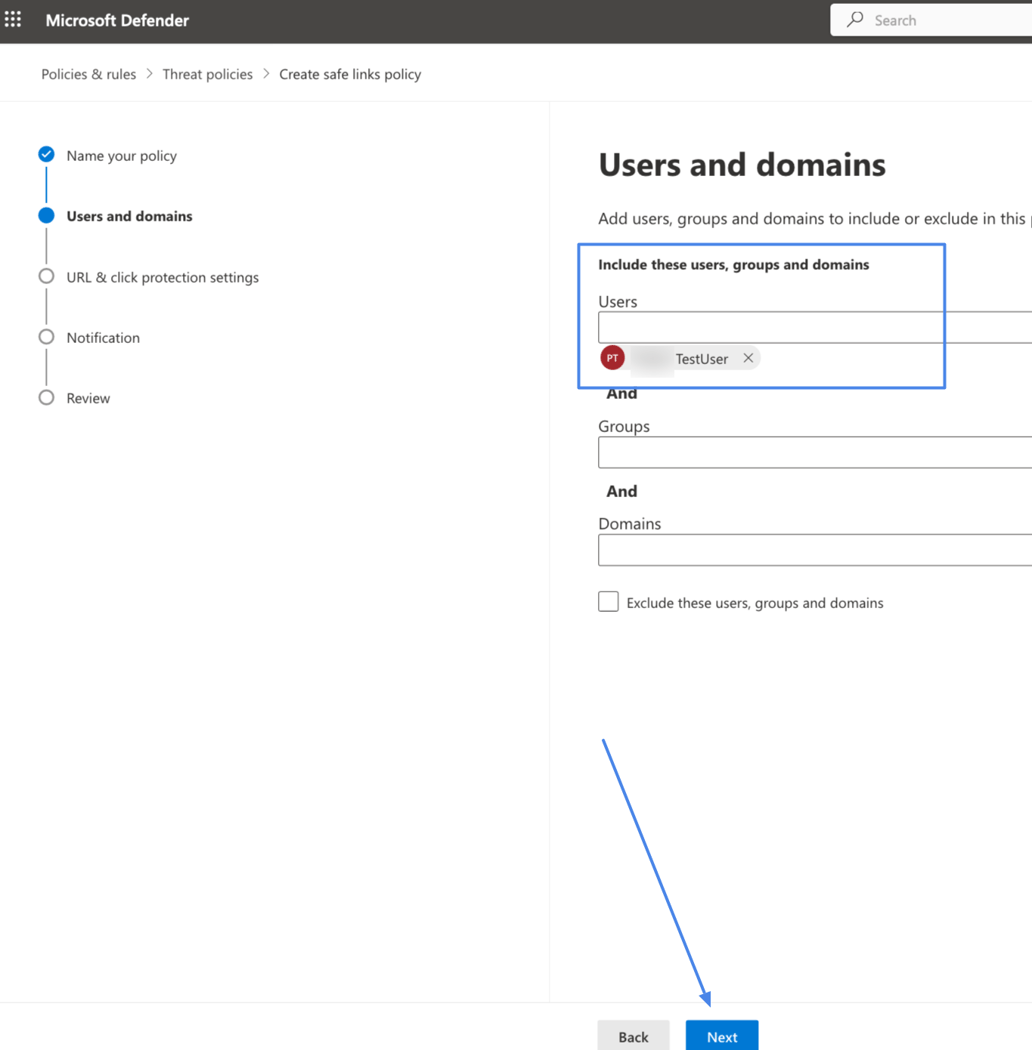This screenshot has height=1050, width=1032.
Task: Navigate to Policies & rules breadcrumb
Action: tap(88, 73)
